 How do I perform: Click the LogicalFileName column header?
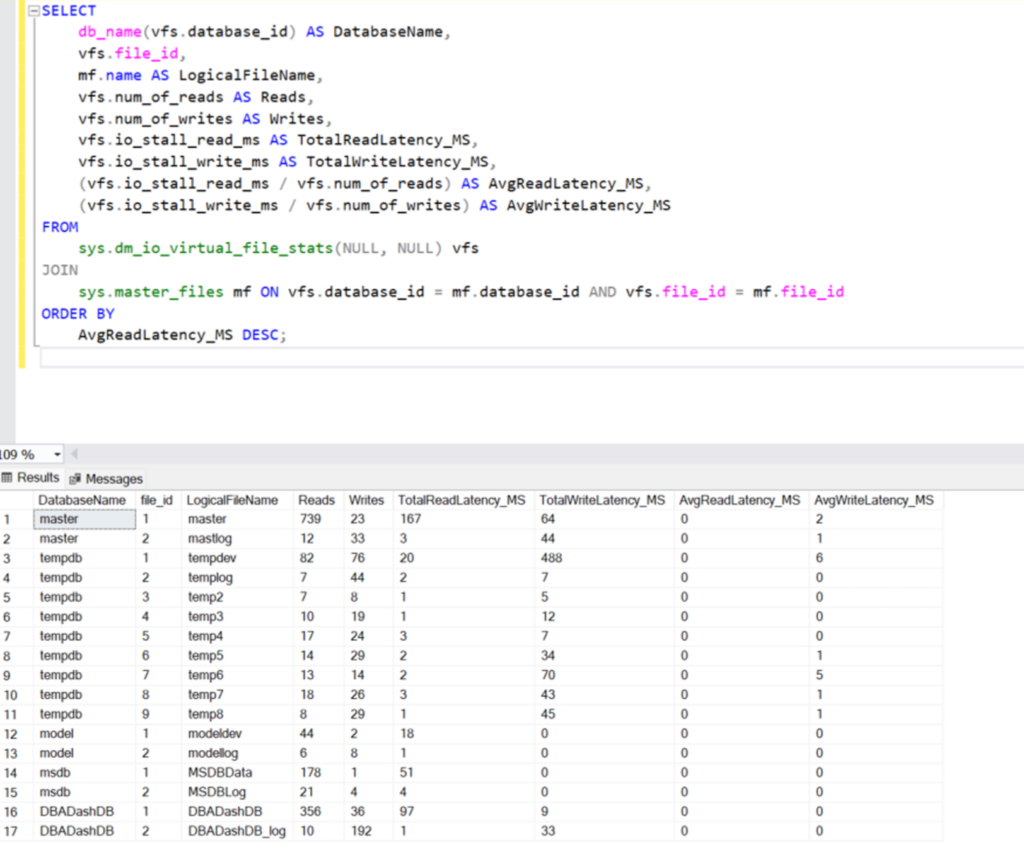pos(232,499)
